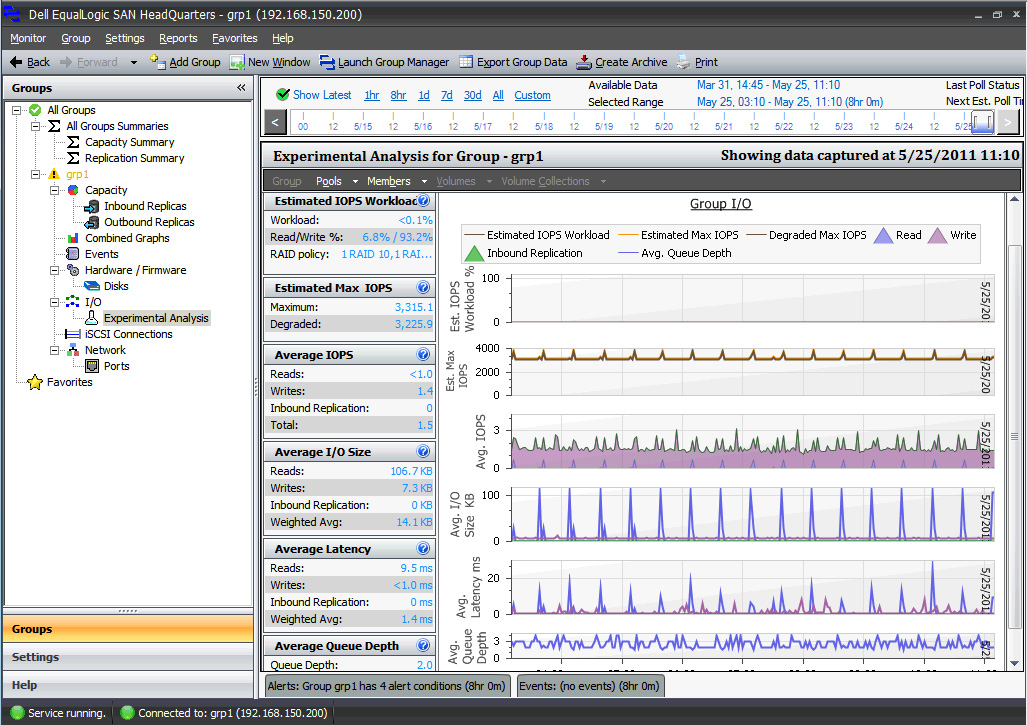Select Capacity Summary in the tree
The image size is (1027, 725).
click(x=129, y=142)
